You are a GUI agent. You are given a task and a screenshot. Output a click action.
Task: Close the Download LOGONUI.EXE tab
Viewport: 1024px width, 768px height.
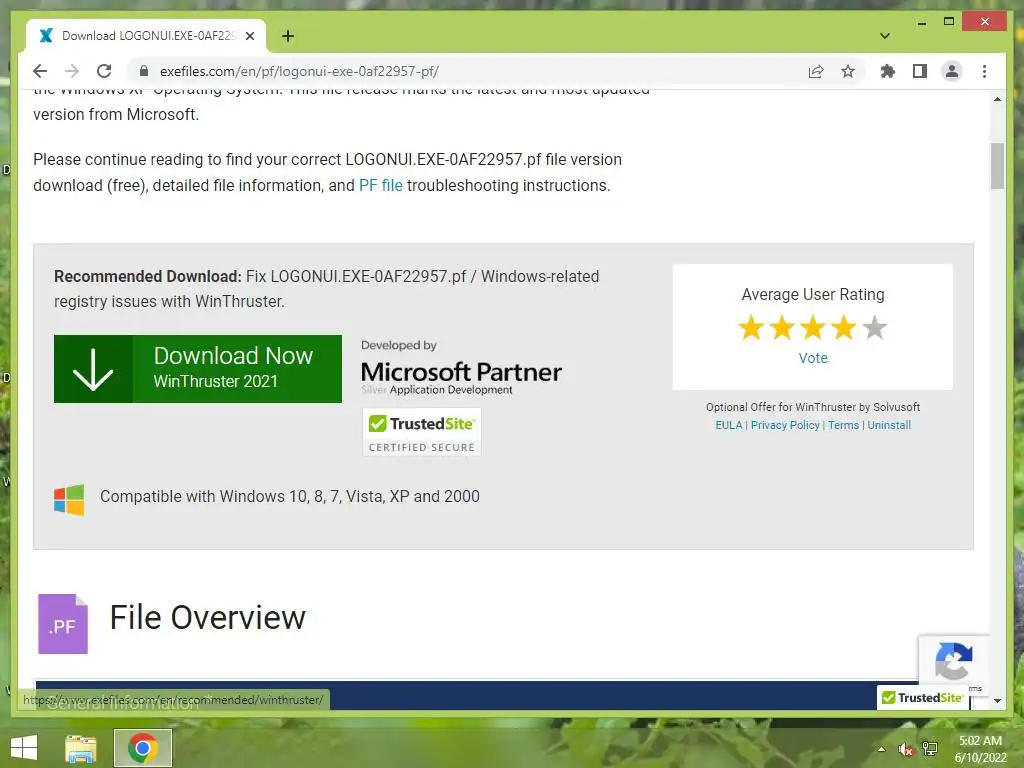coord(249,36)
